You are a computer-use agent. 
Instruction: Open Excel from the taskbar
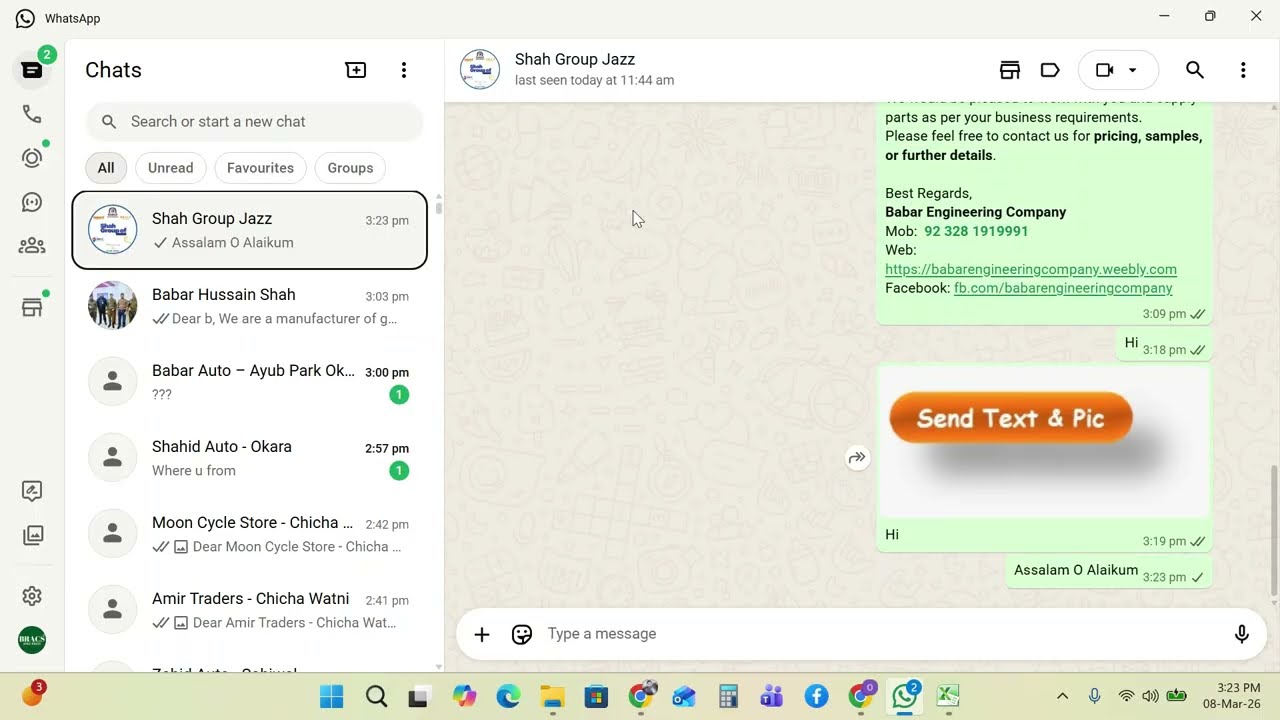[948, 696]
